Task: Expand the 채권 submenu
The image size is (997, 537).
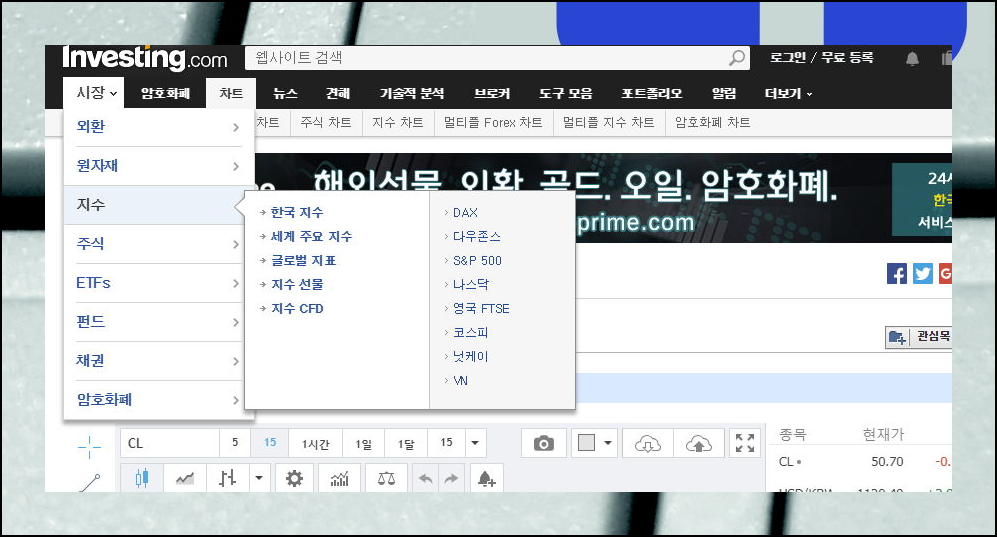Action: 159,361
